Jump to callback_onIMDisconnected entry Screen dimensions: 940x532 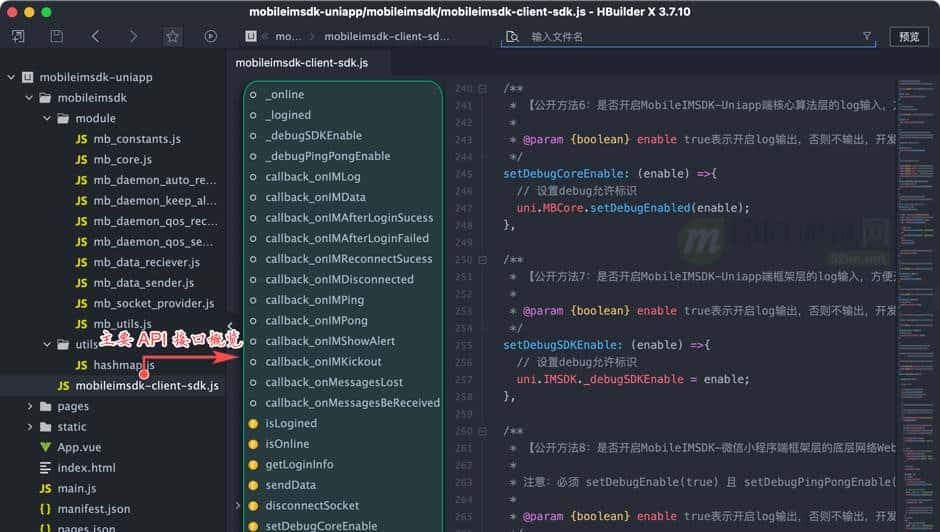coord(339,279)
